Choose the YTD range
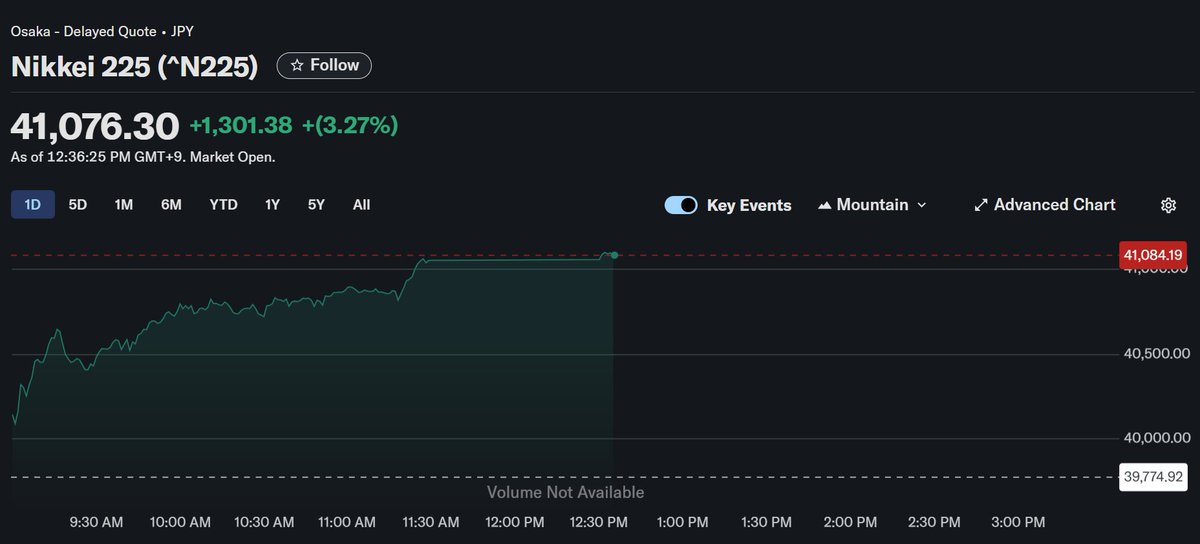 click(223, 204)
